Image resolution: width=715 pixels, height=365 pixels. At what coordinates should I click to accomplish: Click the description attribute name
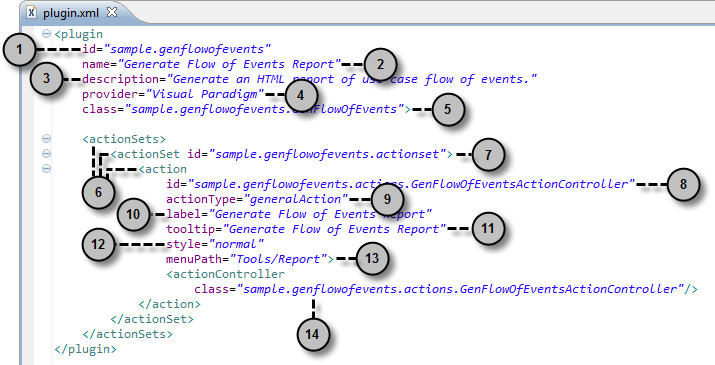pos(120,79)
